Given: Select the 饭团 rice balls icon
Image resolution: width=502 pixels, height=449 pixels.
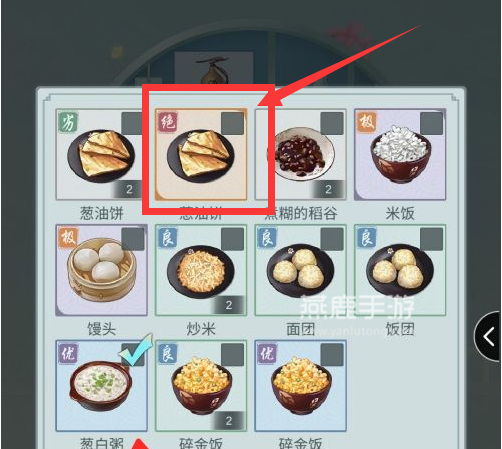Looking at the screenshot, I should coord(400,270).
